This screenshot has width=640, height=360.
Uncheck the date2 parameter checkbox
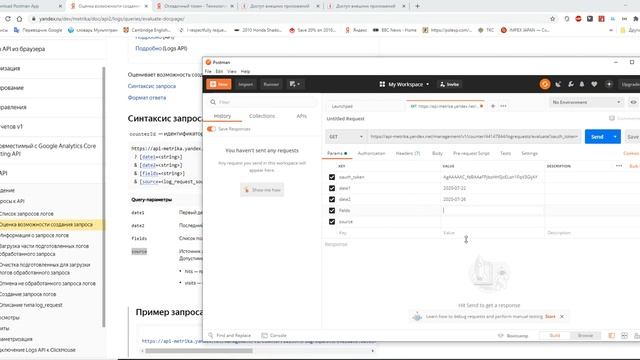pyautogui.click(x=332, y=199)
